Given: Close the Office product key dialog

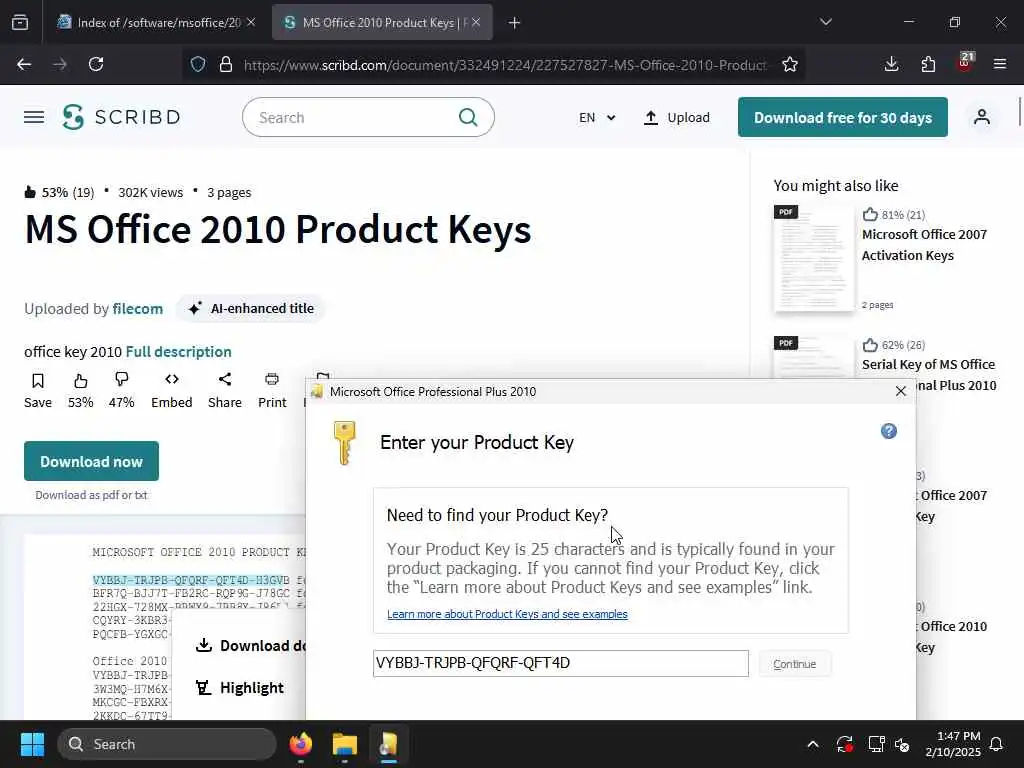Looking at the screenshot, I should [x=901, y=391].
